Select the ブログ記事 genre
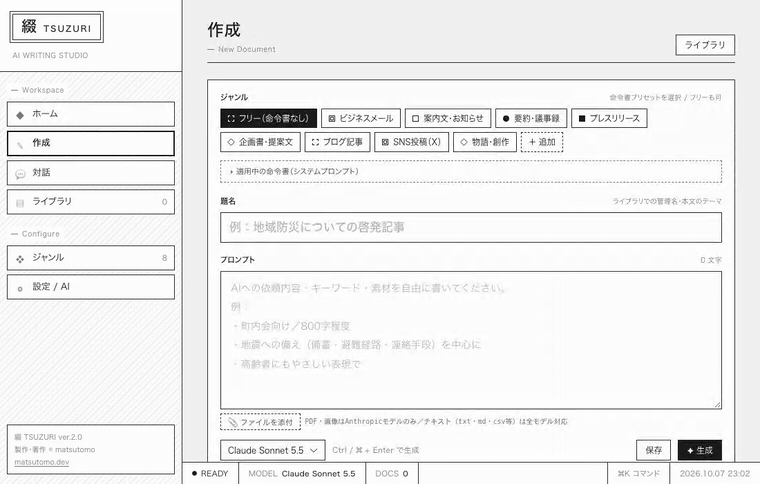This screenshot has width=760, height=484. coord(337,142)
